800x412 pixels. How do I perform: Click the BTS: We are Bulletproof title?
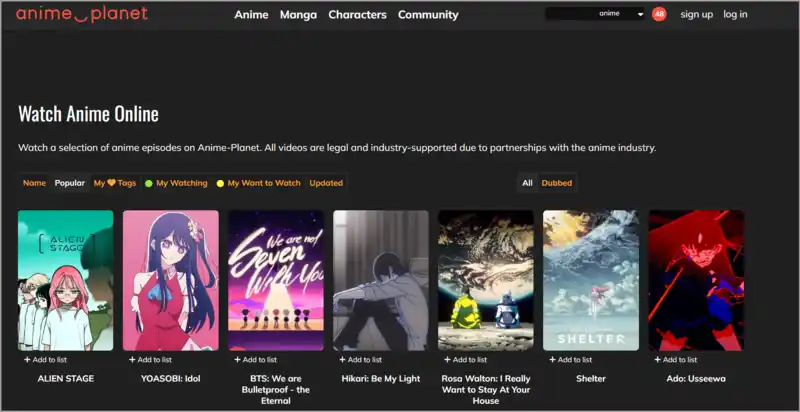coord(276,390)
